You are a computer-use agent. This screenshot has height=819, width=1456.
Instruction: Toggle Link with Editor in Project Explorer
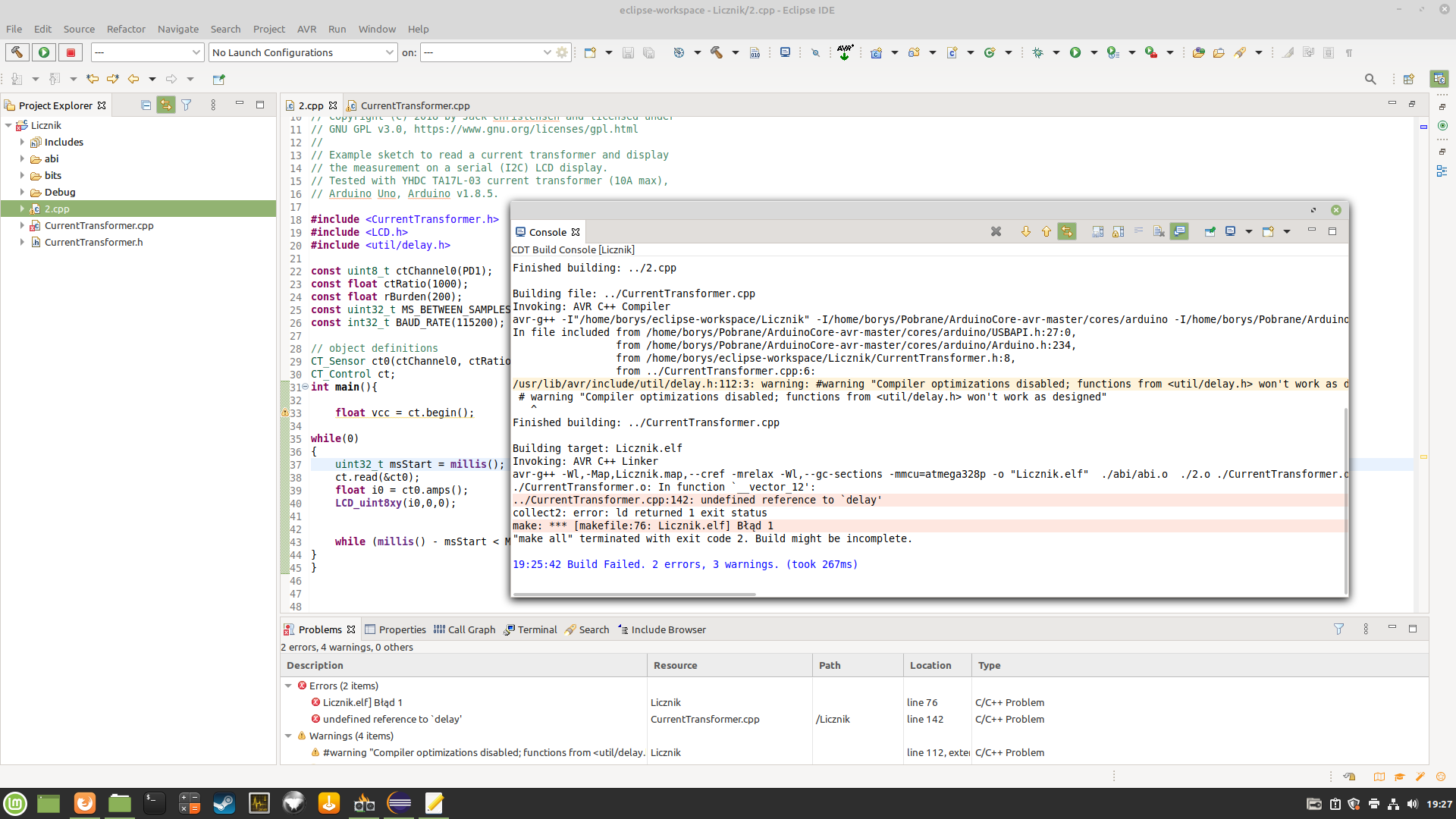point(166,105)
